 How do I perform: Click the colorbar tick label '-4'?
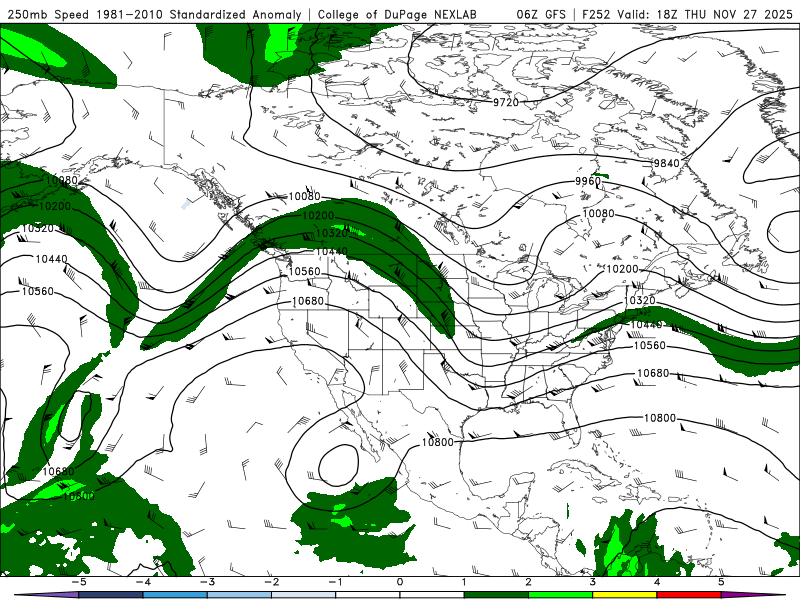point(143,582)
